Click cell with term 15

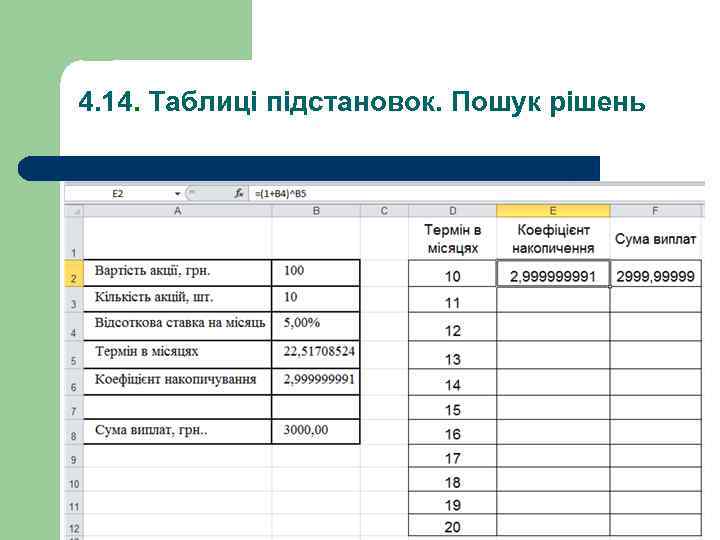tap(452, 407)
